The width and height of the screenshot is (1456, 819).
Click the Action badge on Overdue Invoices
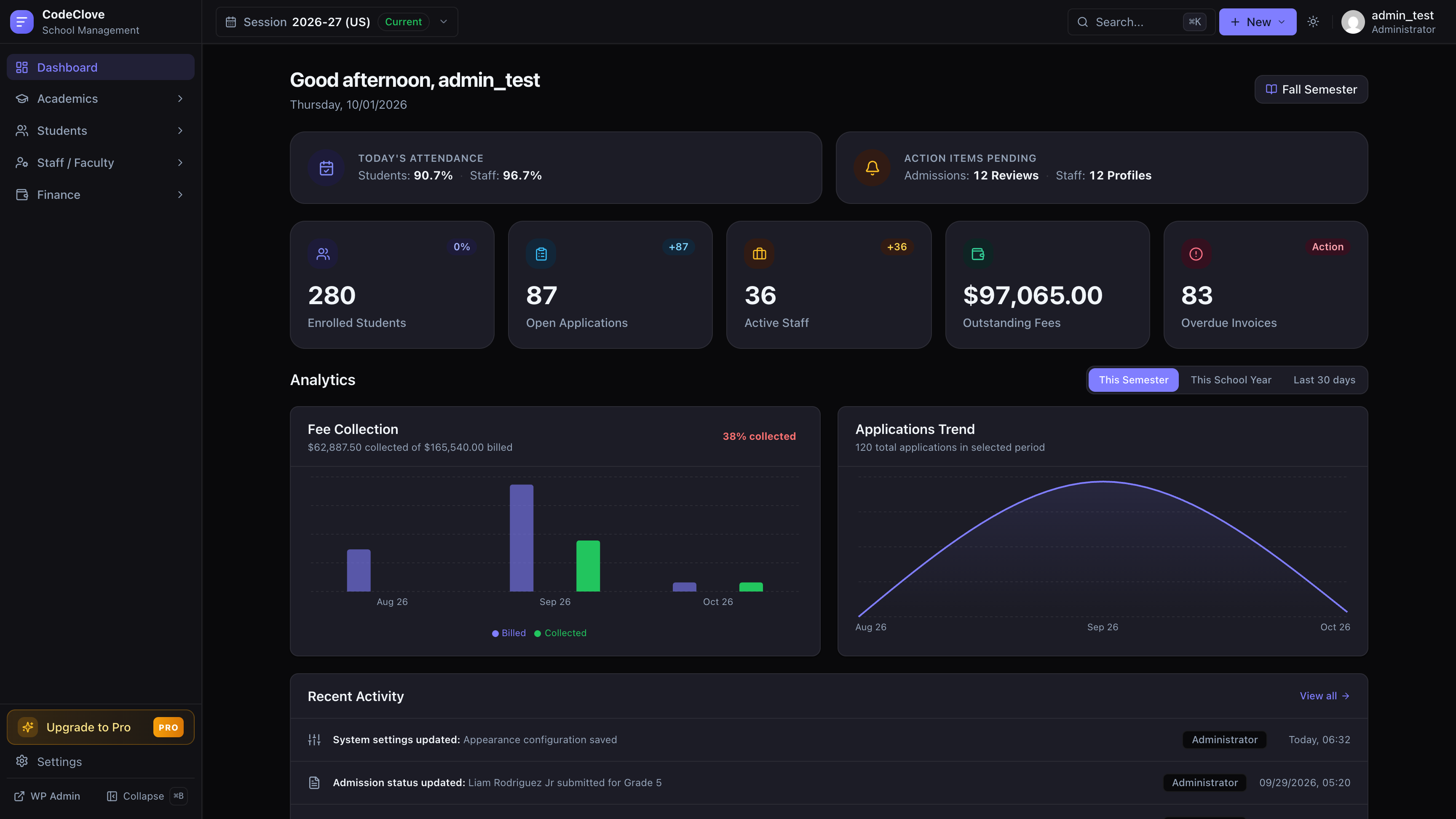pyautogui.click(x=1327, y=246)
